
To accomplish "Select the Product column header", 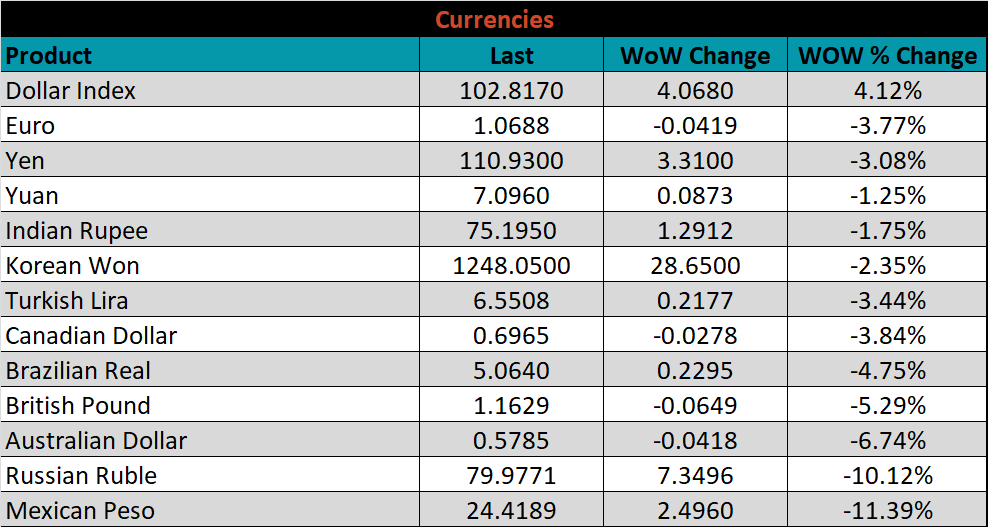I will coord(49,55).
